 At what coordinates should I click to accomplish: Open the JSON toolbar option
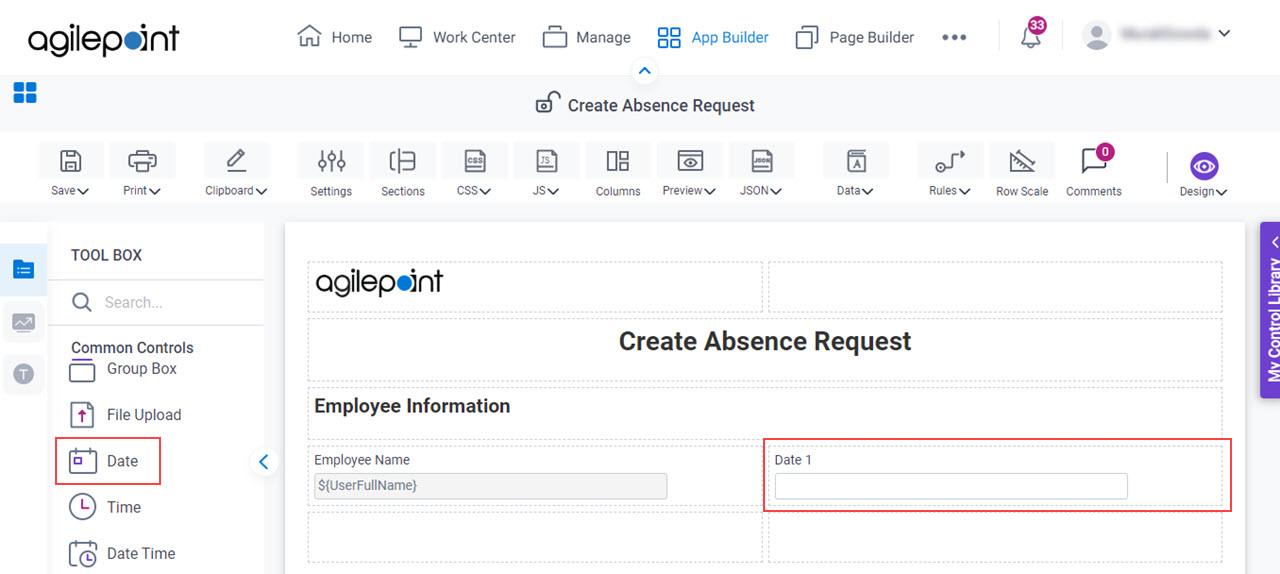(762, 171)
